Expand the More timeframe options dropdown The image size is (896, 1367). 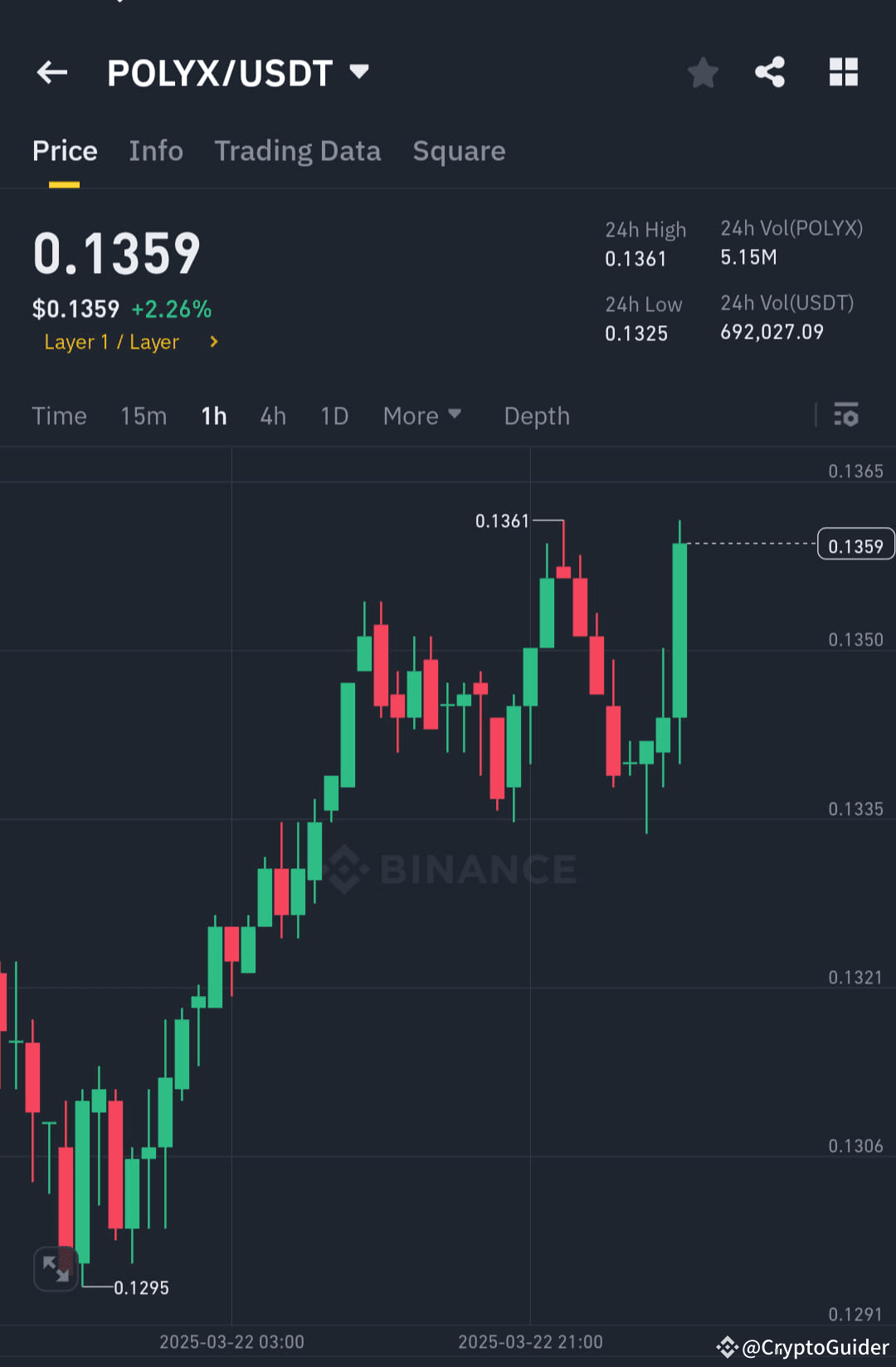pos(421,416)
